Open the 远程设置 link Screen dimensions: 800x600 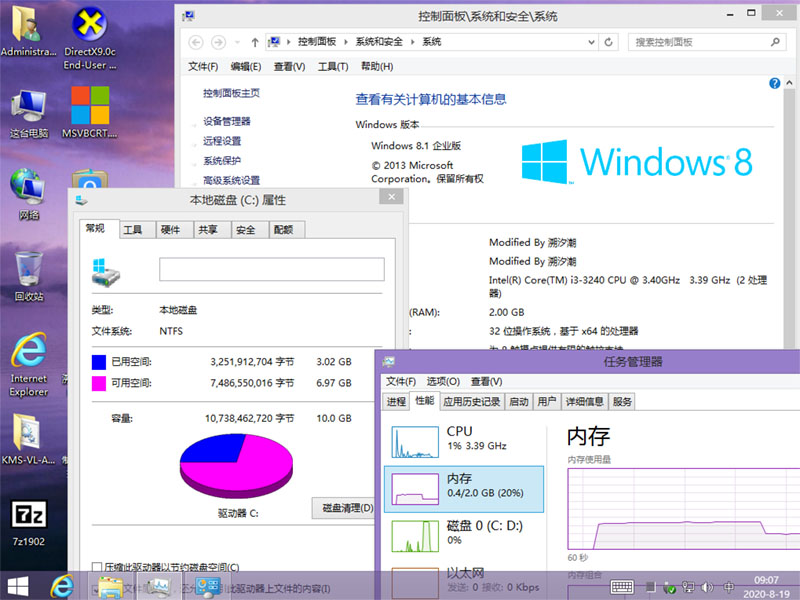point(222,141)
